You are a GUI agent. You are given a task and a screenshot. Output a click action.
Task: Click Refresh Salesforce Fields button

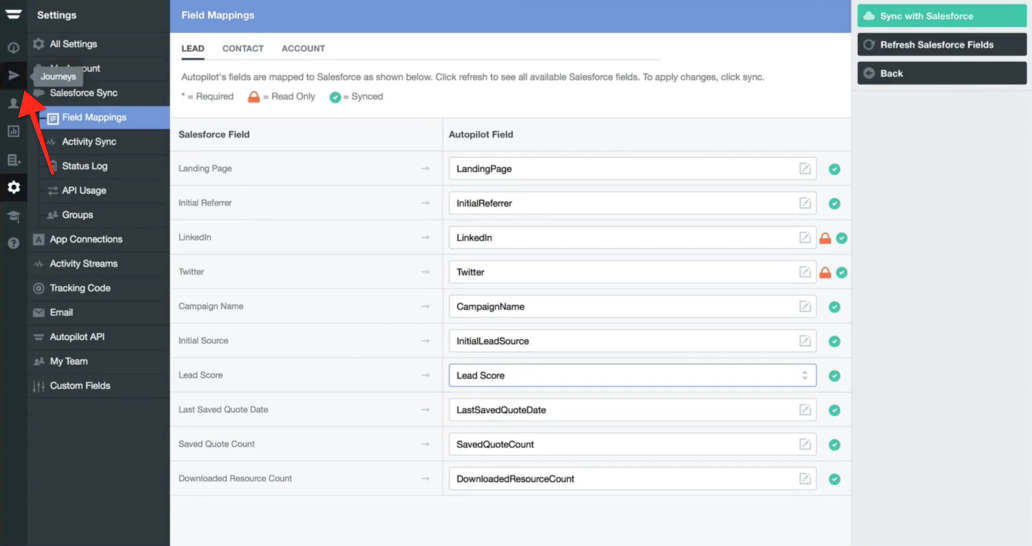tap(942, 45)
